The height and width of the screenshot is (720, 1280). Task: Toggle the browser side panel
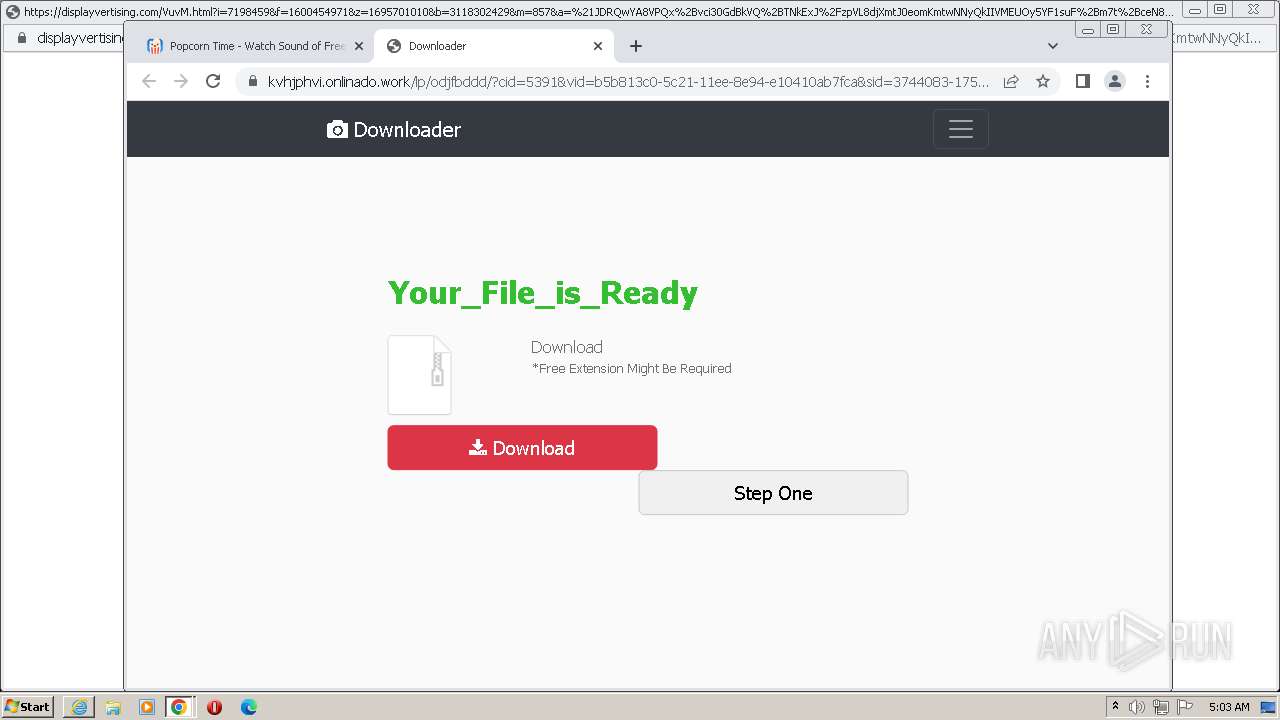[x=1082, y=81]
